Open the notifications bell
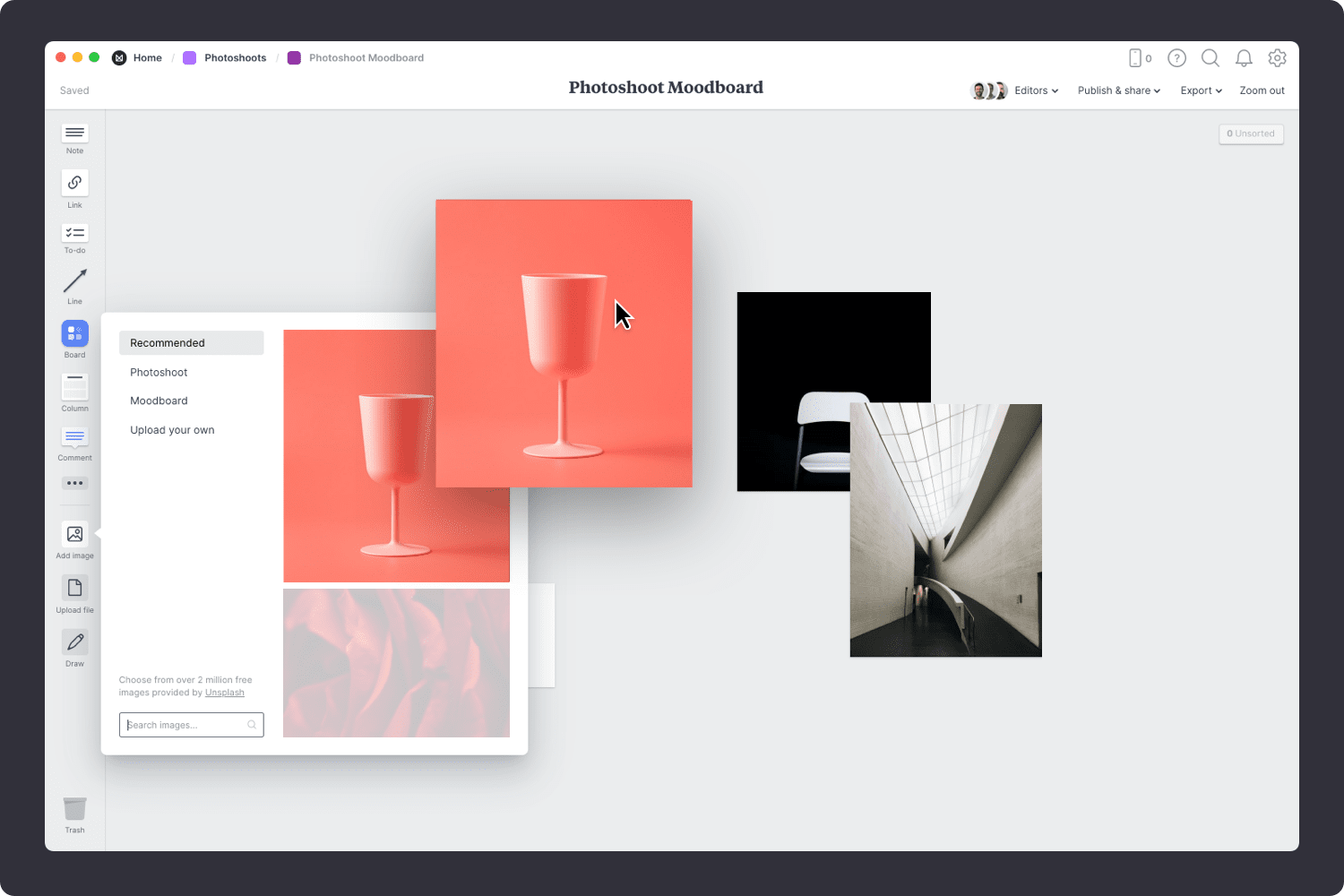The width and height of the screenshot is (1344, 896). click(1244, 57)
